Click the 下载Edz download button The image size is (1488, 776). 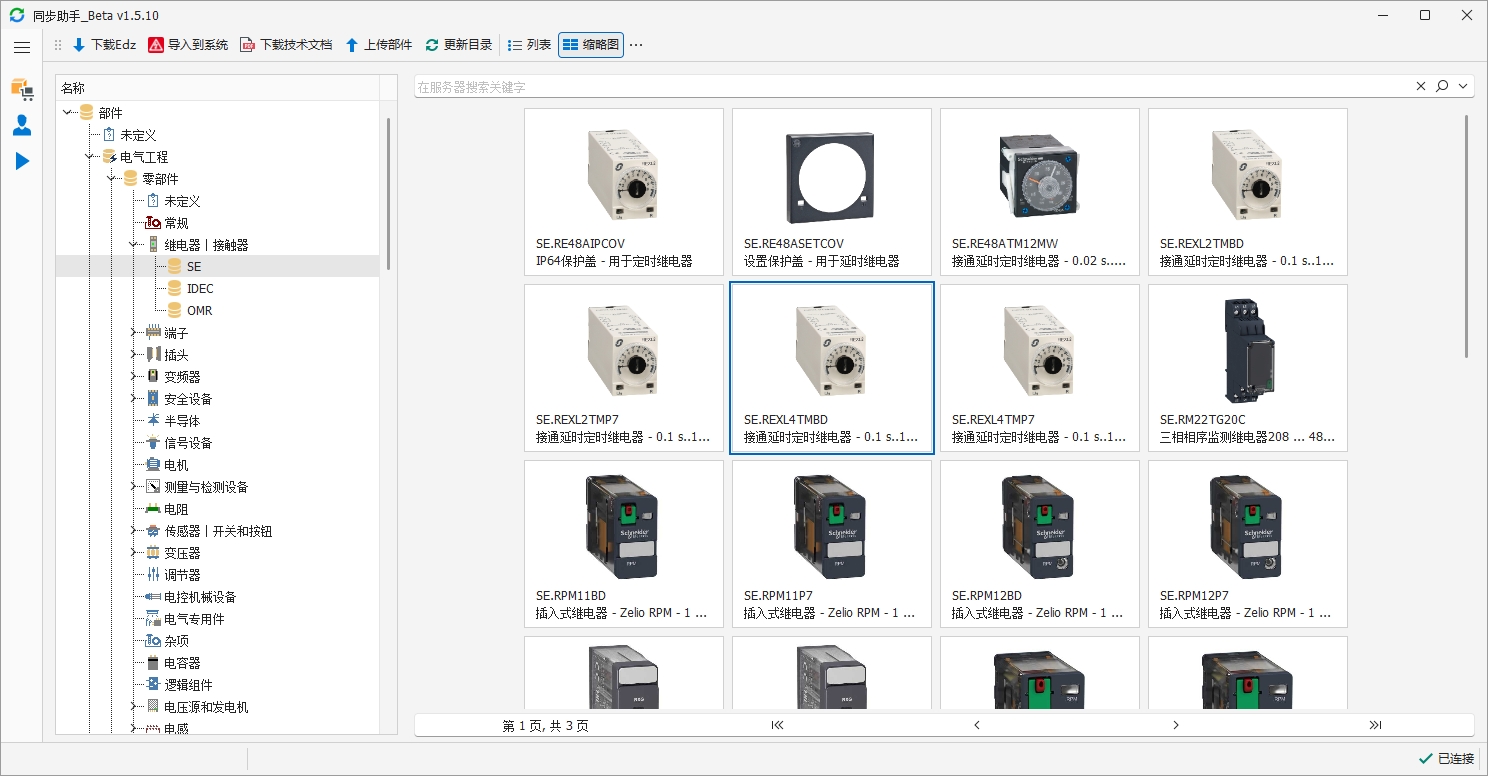pos(104,45)
